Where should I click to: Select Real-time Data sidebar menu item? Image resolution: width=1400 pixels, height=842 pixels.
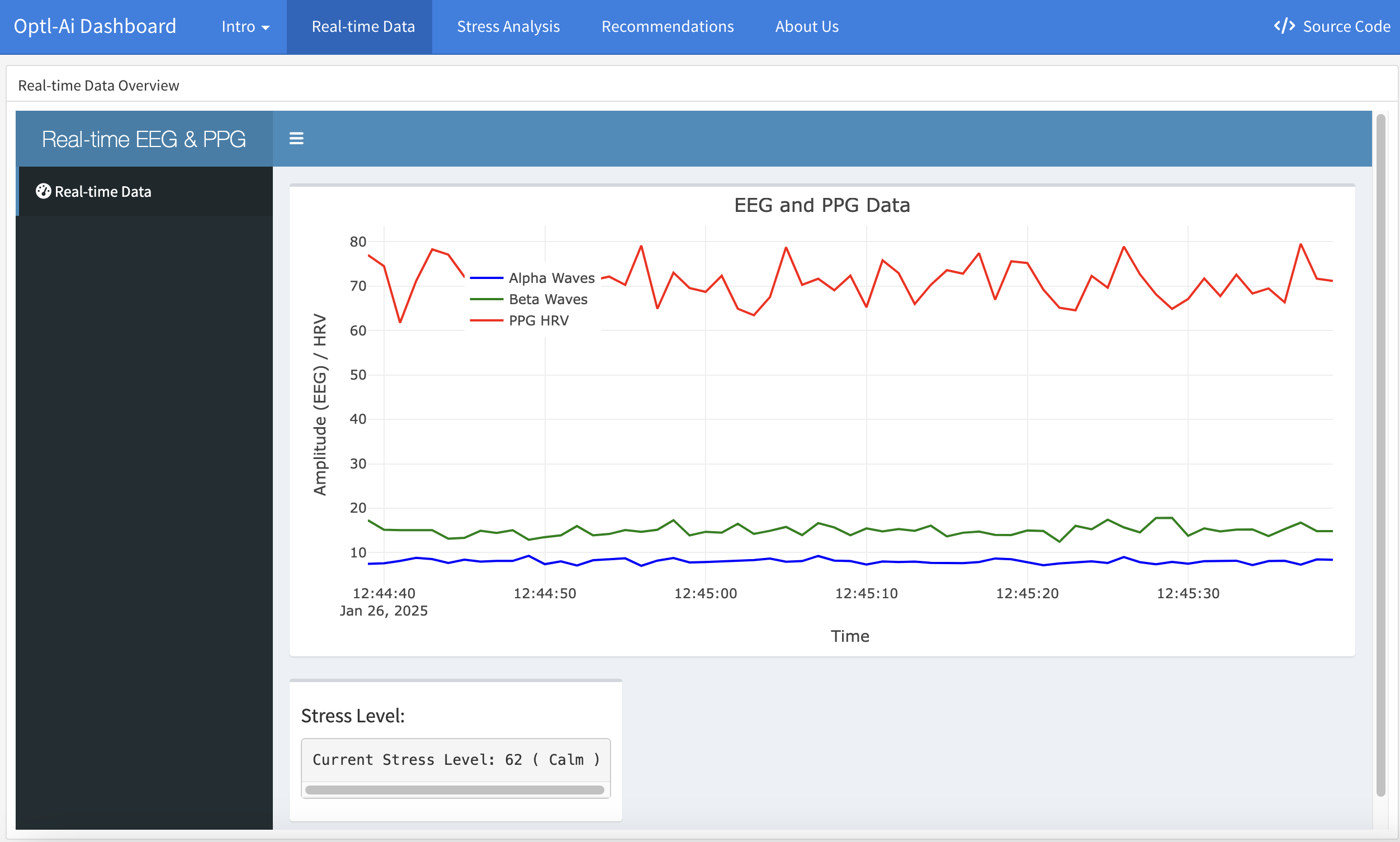102,192
